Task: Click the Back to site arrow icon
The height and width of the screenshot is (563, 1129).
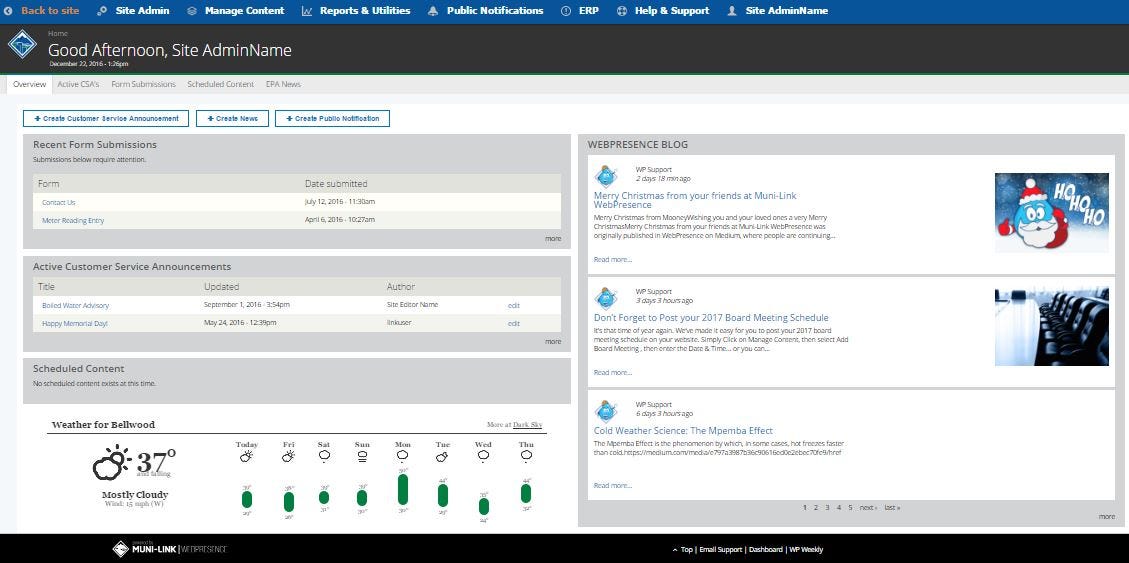Action: click(9, 11)
